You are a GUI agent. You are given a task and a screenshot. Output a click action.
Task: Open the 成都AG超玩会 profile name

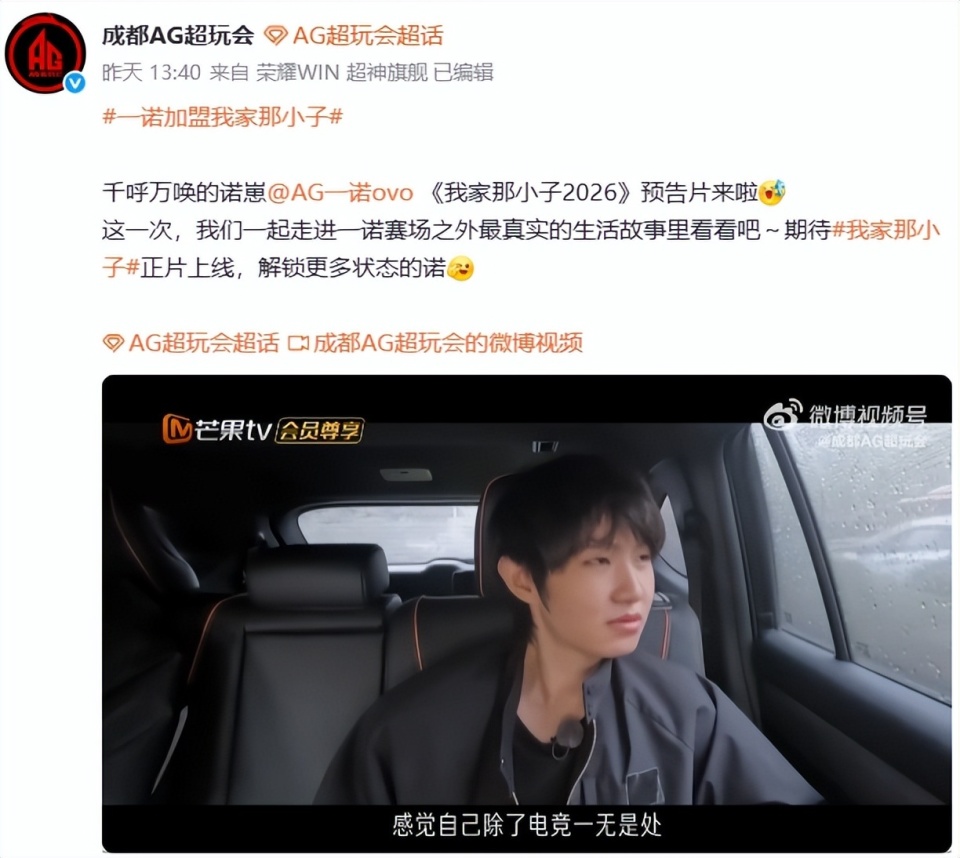click(178, 36)
